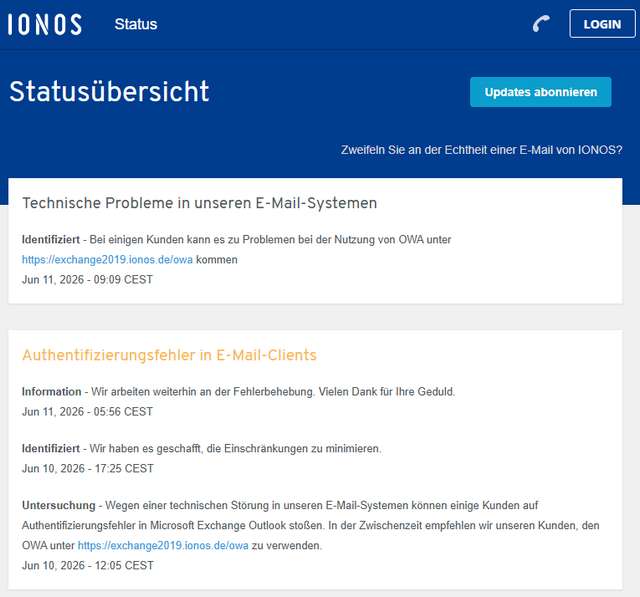
Task: Click 'Identifiziert' label dated Jun 10 17:25
Action: (51, 448)
